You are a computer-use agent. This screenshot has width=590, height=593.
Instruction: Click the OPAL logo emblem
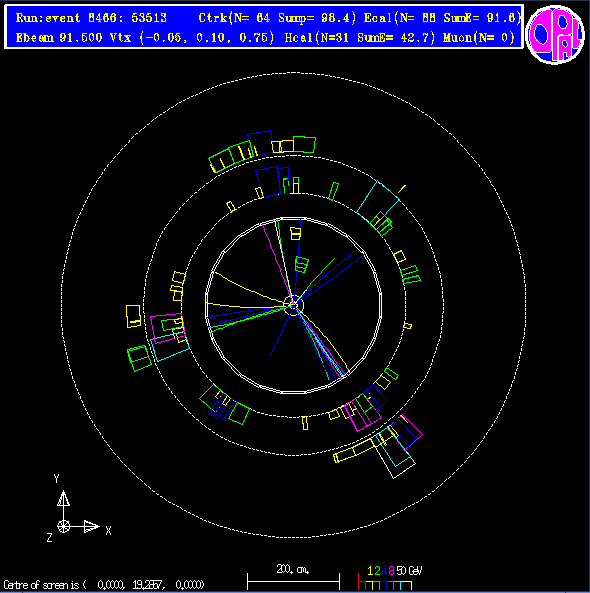coord(555,34)
